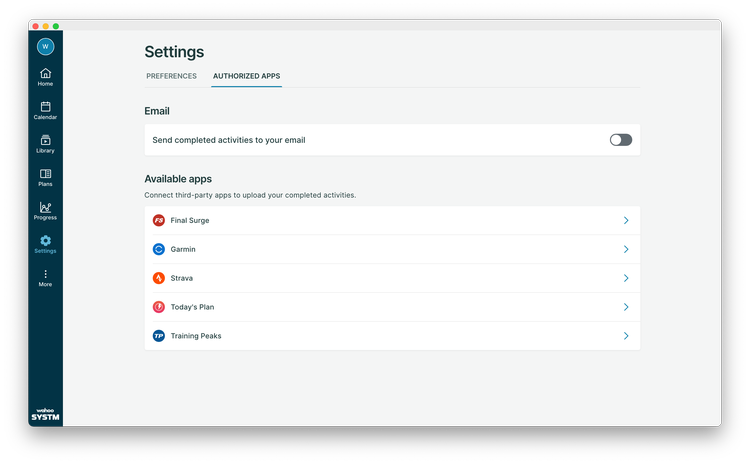750x464 pixels.
Task: Open the Home section in sidebar
Action: pyautogui.click(x=45, y=77)
